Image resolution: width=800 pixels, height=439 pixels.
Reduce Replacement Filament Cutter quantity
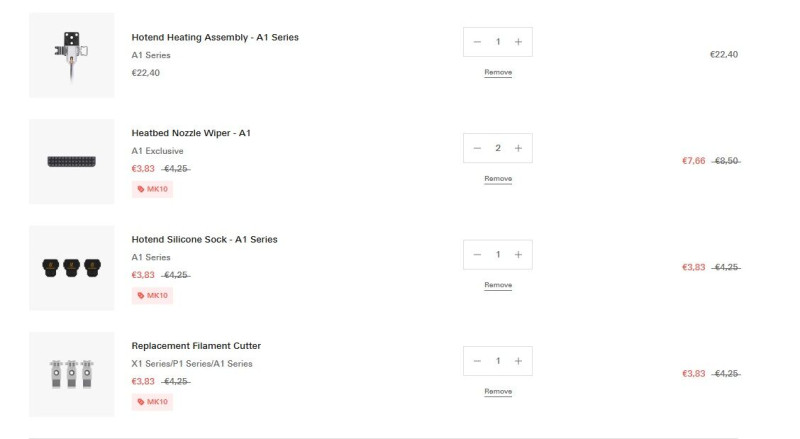point(477,361)
